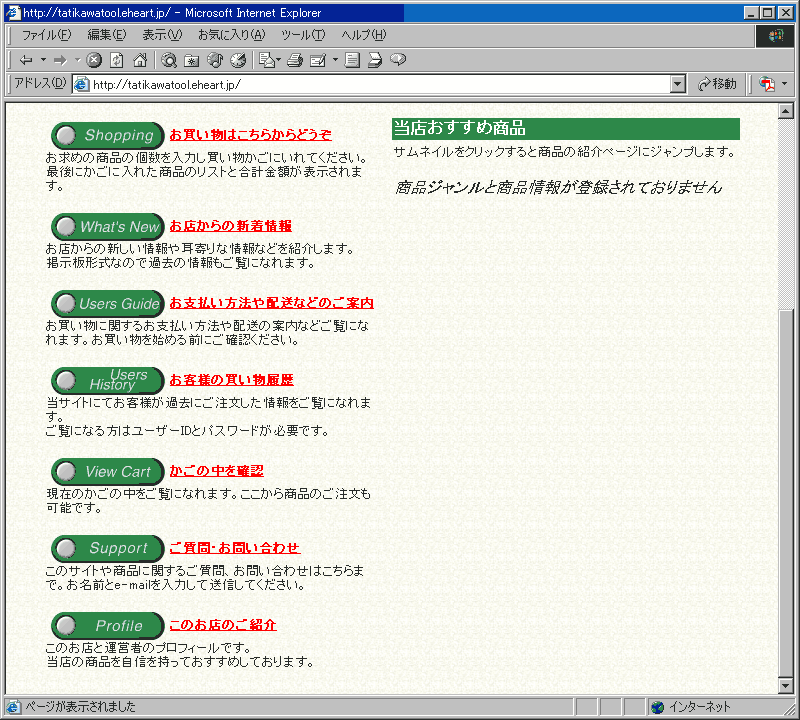Viewport: 800px width, 720px height.
Task: Open the 表示(V) menu
Action: tap(162, 35)
